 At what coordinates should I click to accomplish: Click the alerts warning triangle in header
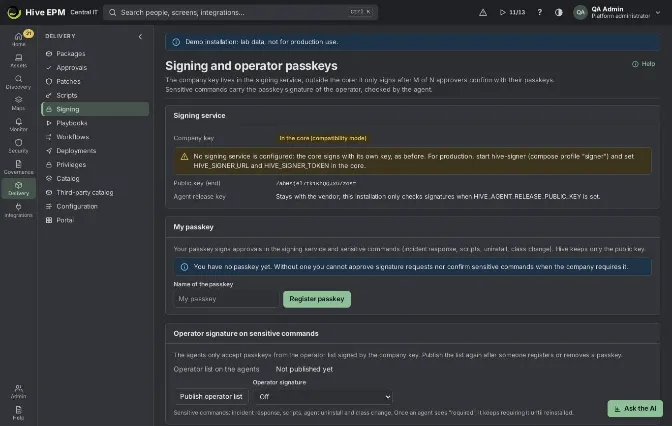(483, 12)
